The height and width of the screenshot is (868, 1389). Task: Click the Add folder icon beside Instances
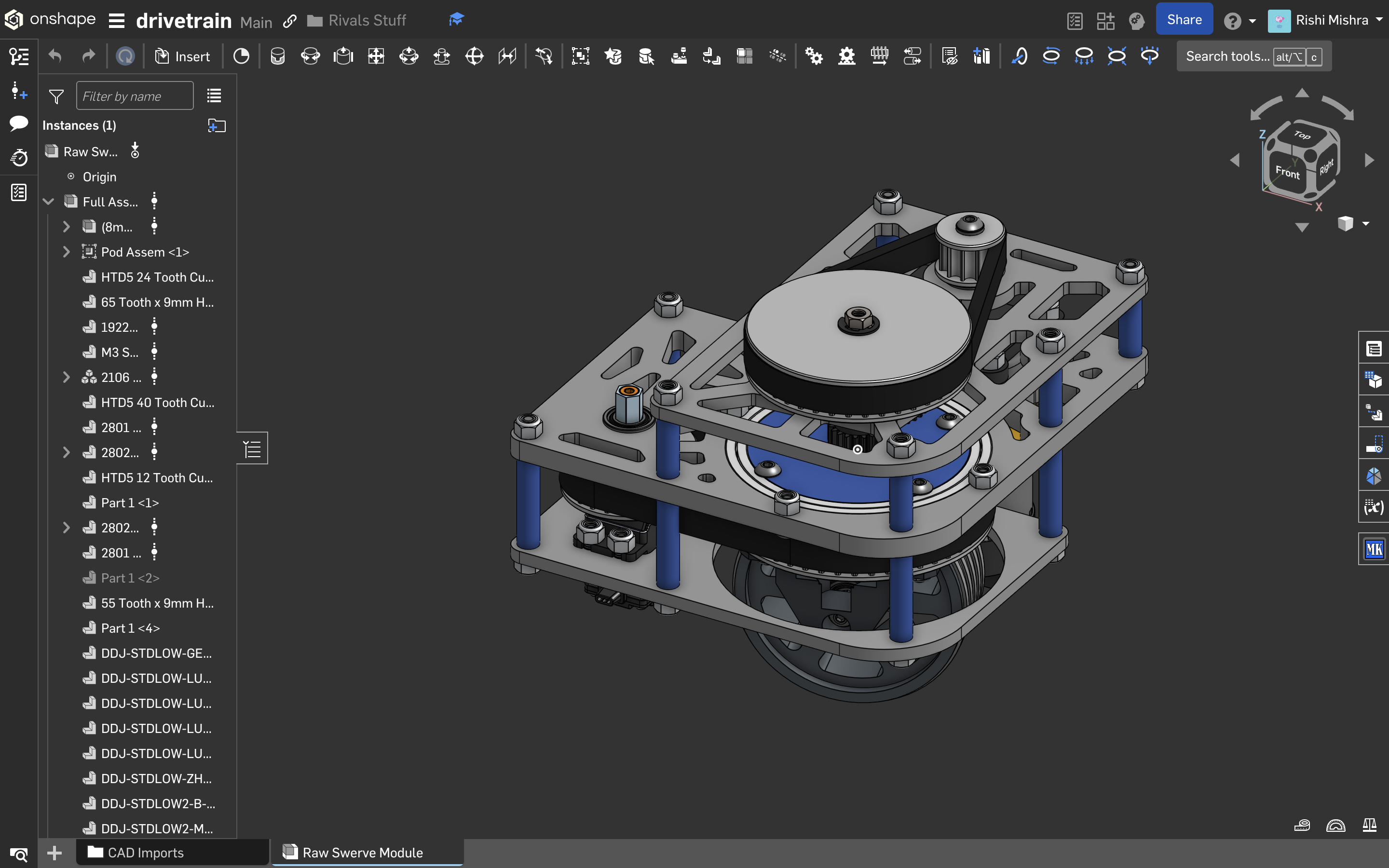(217, 125)
